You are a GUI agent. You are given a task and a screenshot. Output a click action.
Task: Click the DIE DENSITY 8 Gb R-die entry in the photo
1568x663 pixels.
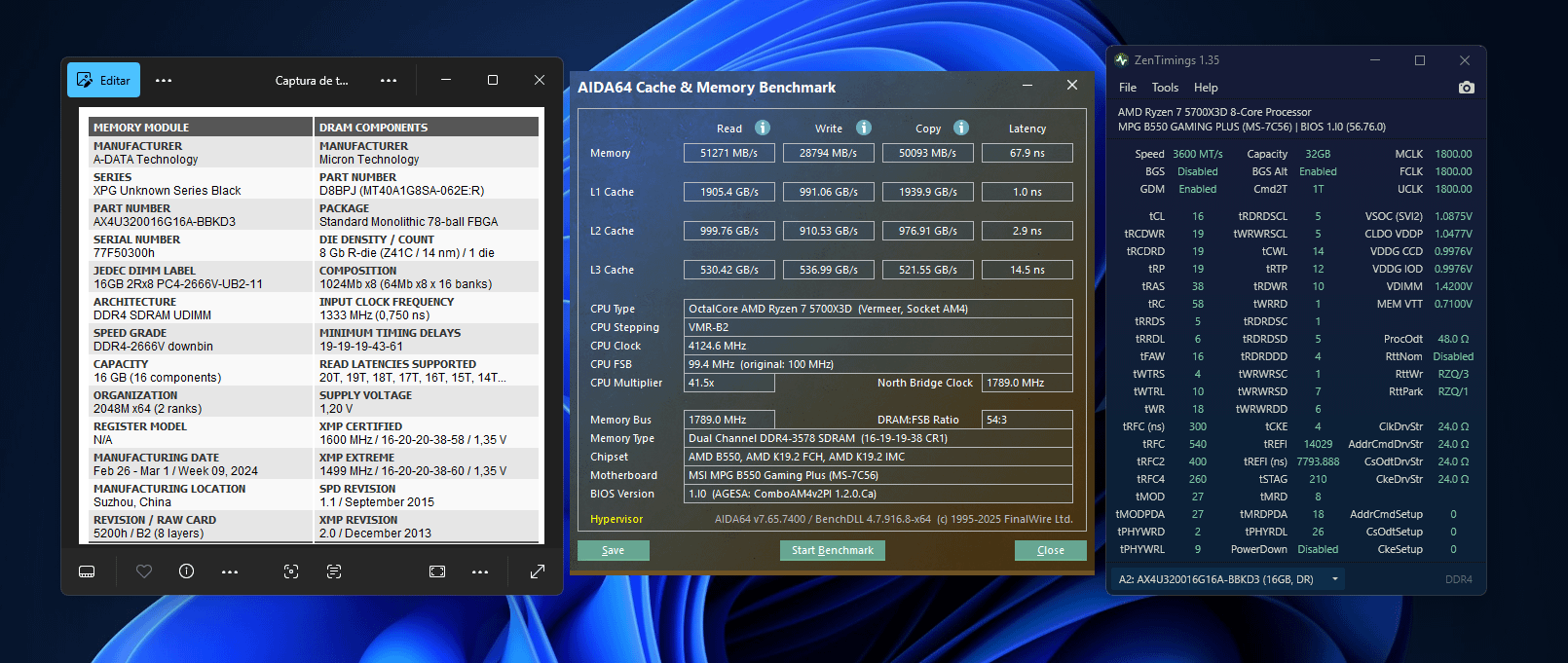pyautogui.click(x=407, y=252)
